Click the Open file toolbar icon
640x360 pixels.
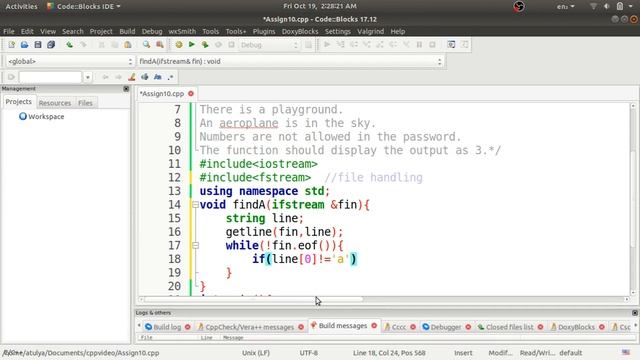point(24,44)
